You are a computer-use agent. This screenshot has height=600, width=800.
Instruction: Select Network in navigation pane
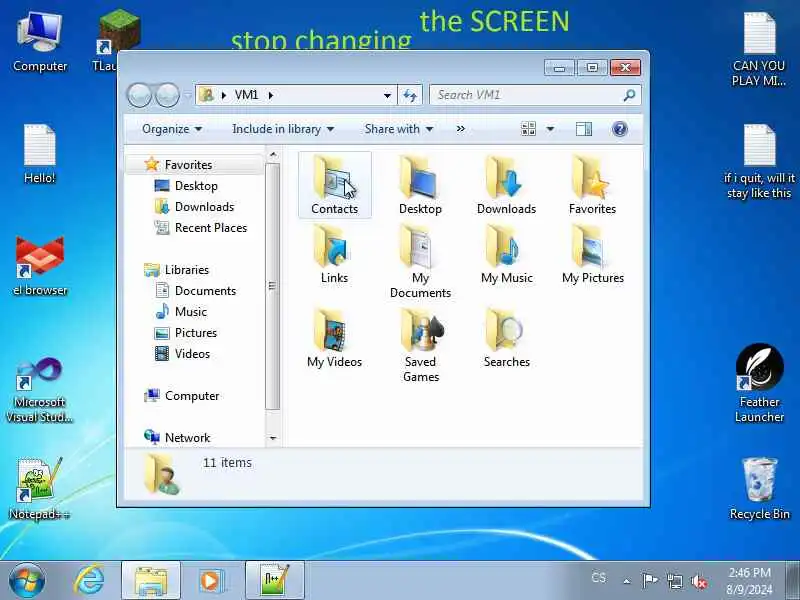coord(187,437)
